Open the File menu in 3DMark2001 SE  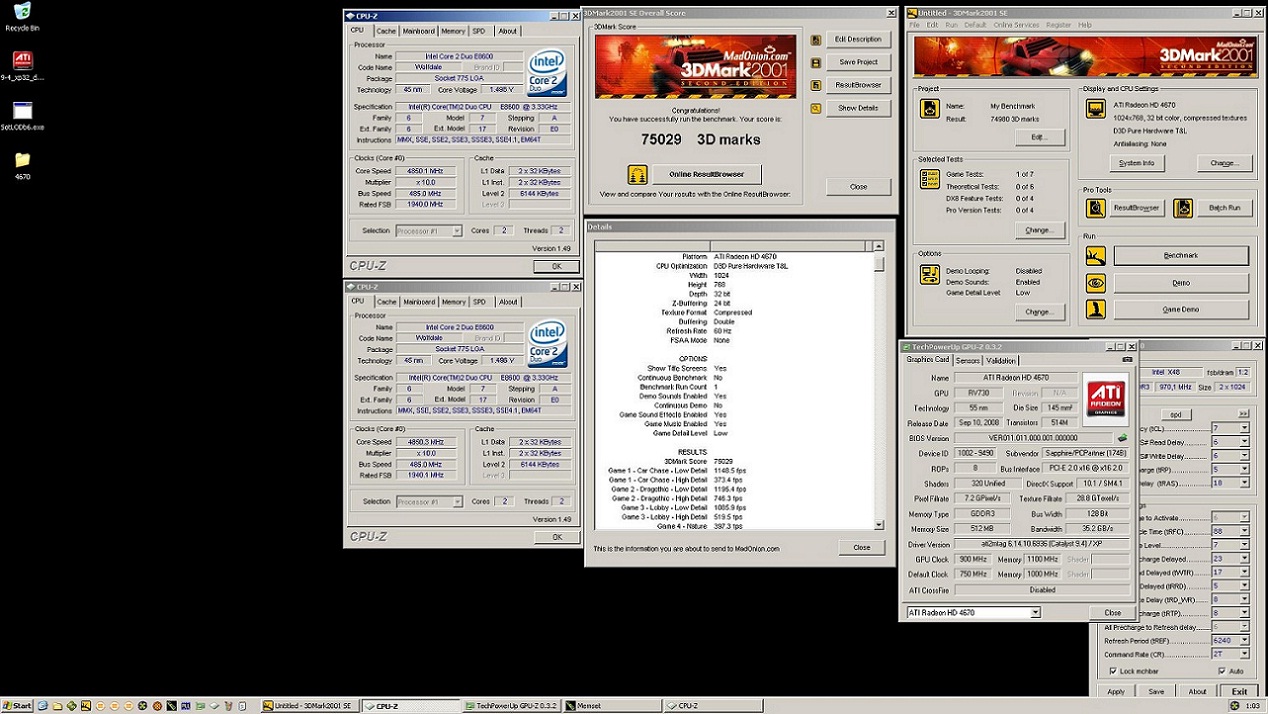[914, 25]
